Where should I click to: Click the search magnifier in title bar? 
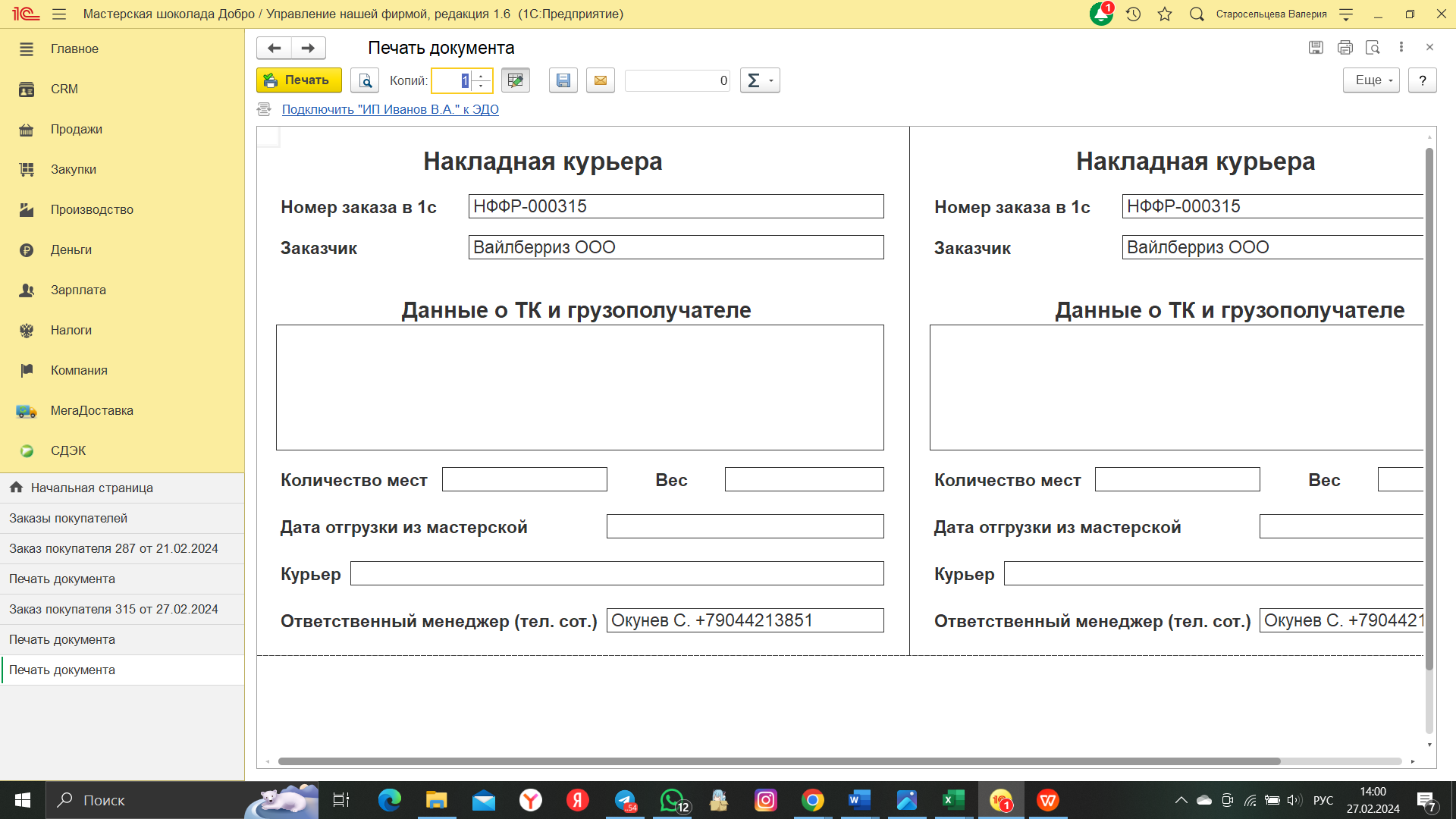pyautogui.click(x=1197, y=14)
